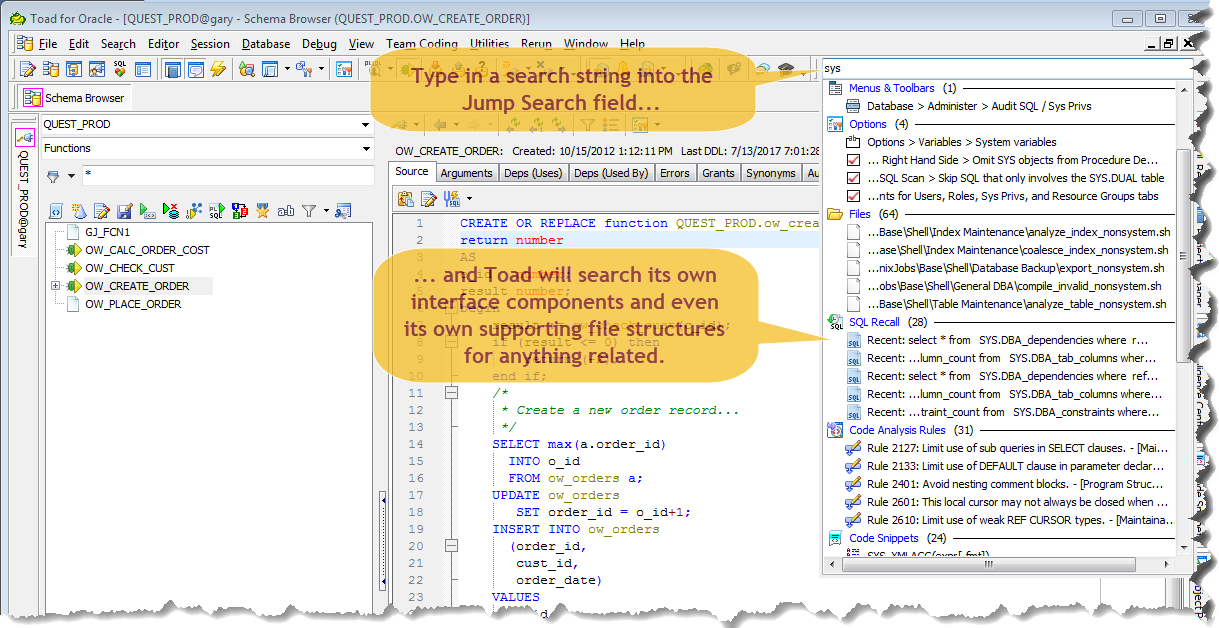Click the graduation cap icon beside Jump Search
1219x628 pixels.
(x=785, y=69)
